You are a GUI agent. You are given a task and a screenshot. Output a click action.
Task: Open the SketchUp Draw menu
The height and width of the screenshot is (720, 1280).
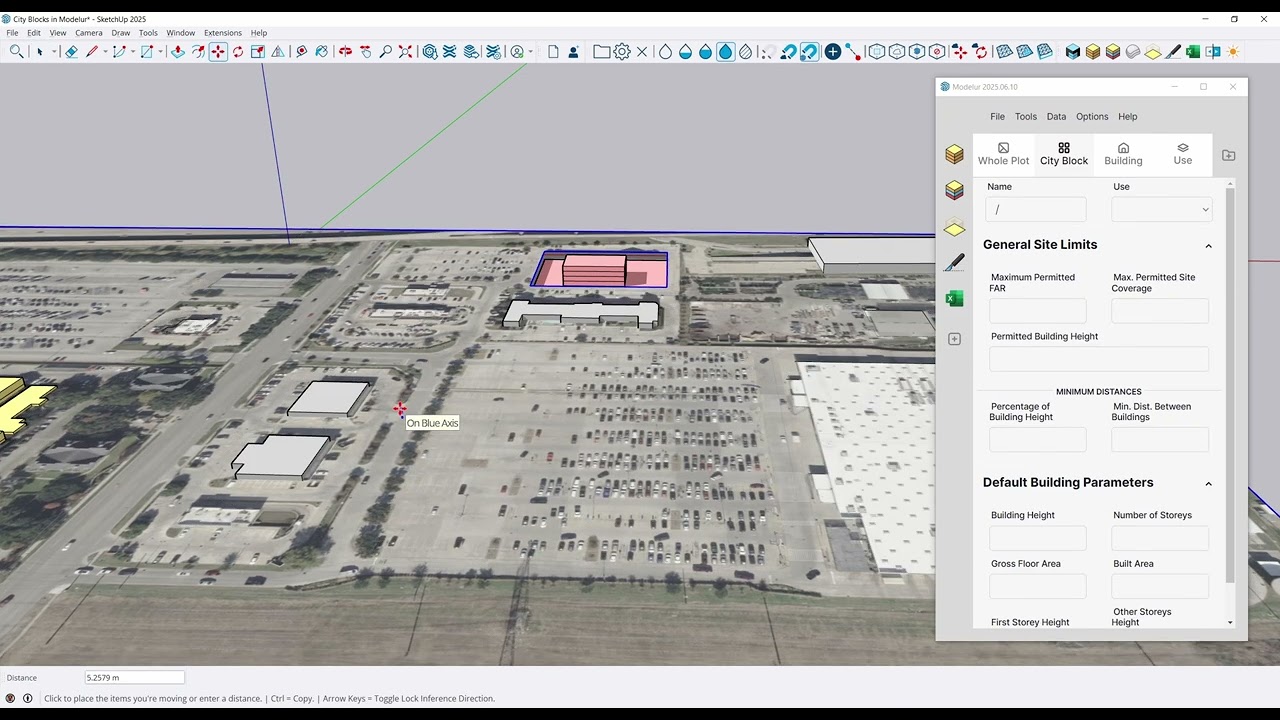[121, 33]
